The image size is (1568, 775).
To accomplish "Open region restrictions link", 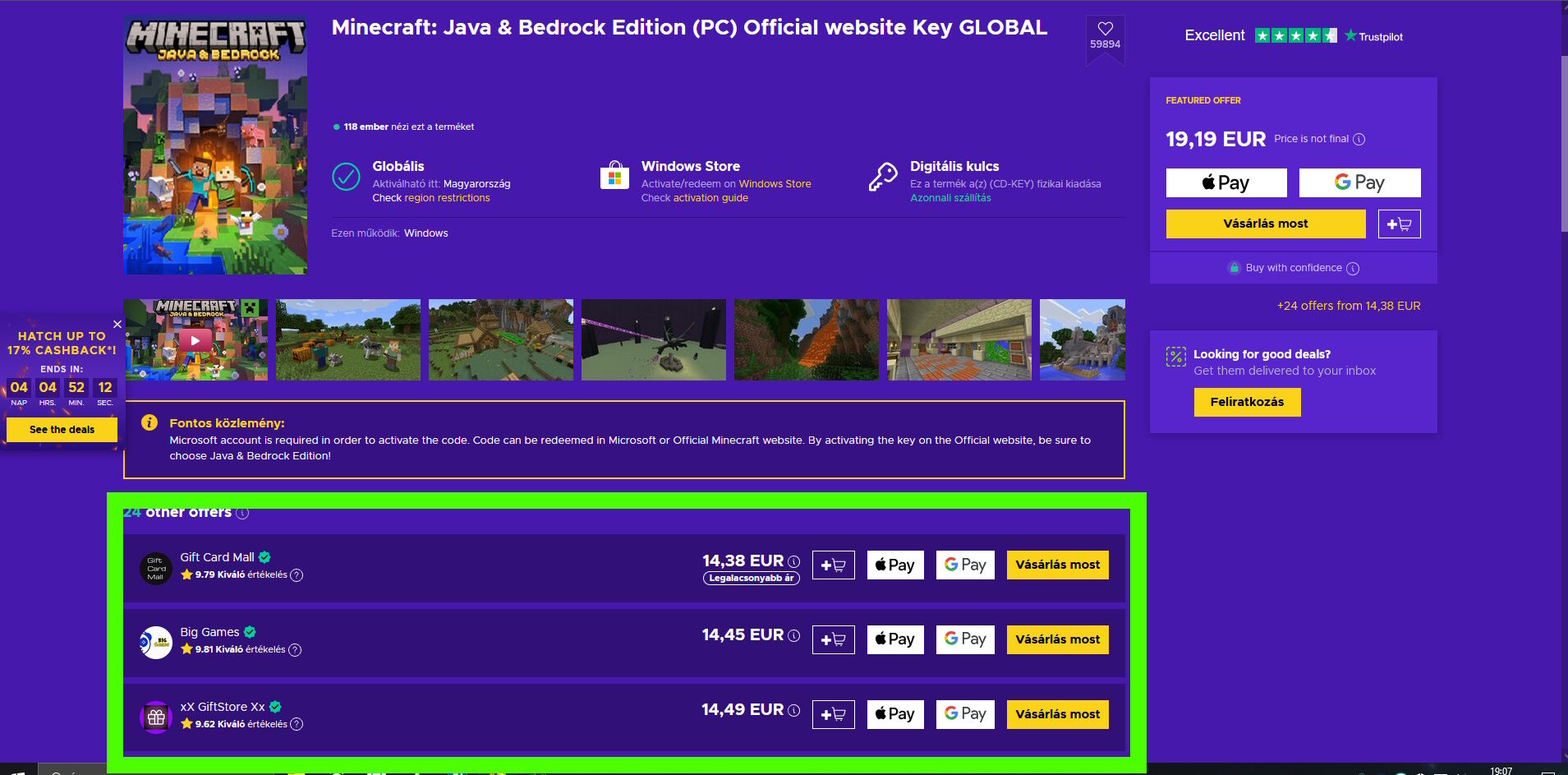I will click(447, 198).
